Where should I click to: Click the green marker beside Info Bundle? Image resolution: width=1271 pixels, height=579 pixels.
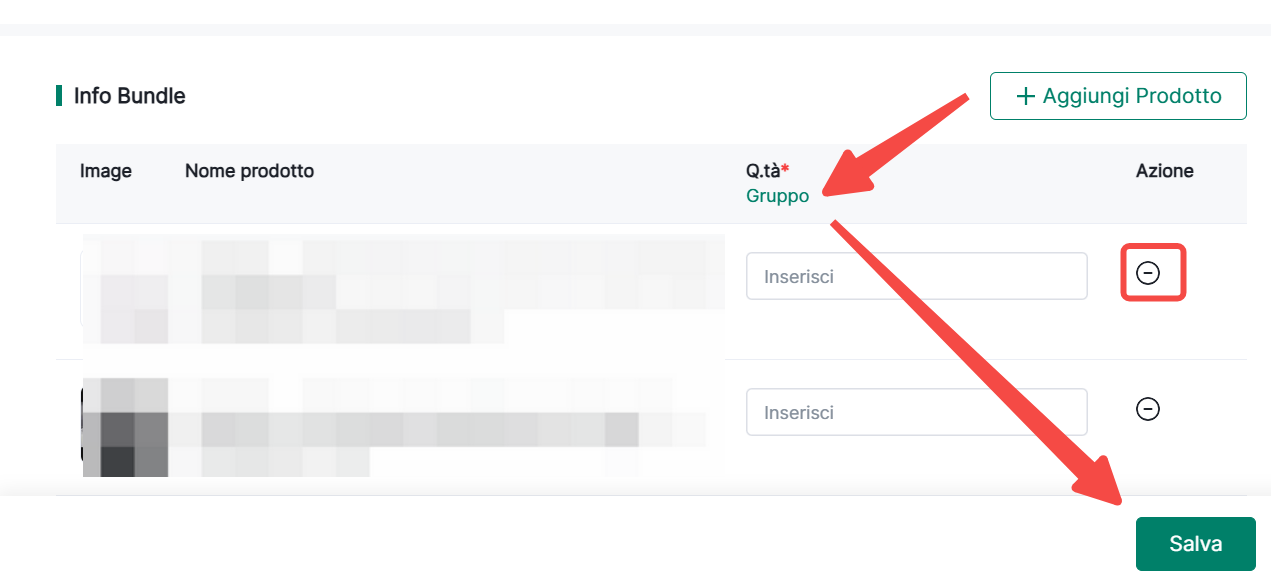59,96
